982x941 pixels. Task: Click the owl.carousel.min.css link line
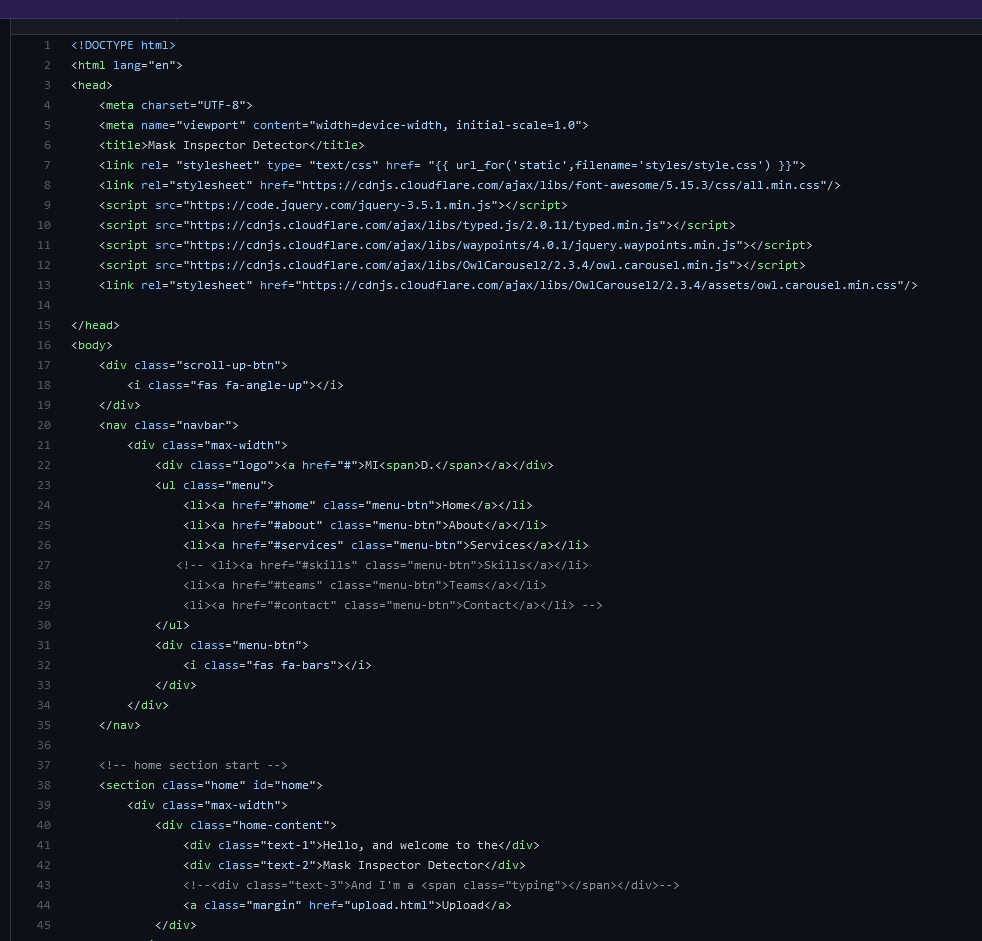[x=509, y=285]
